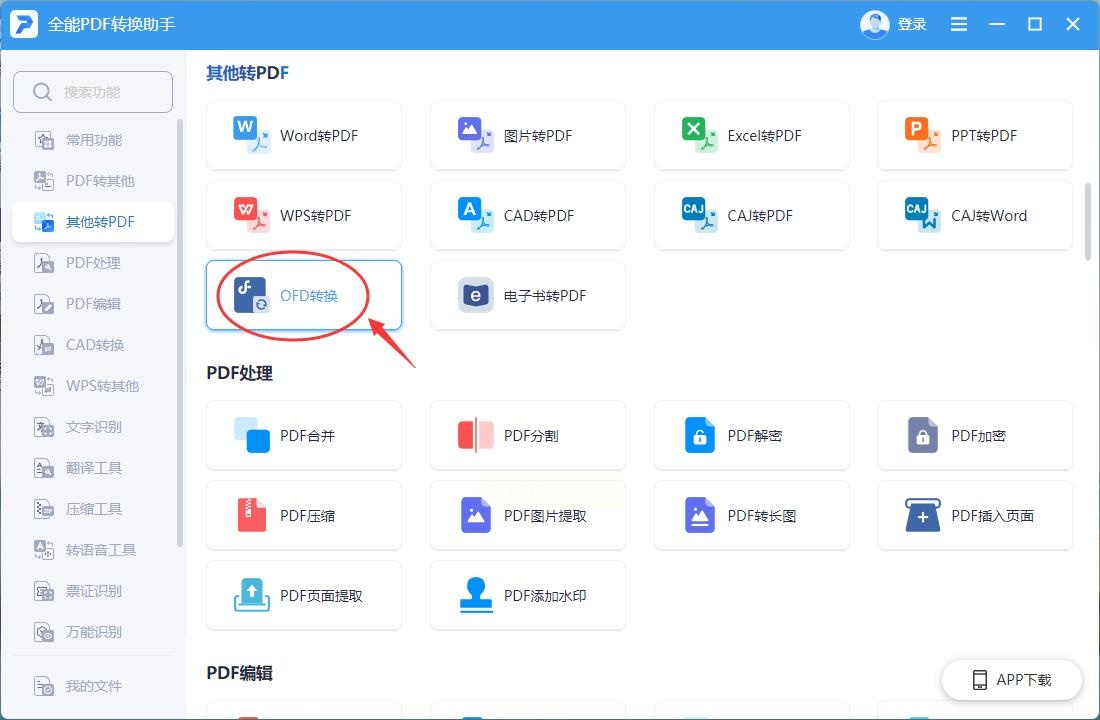
Task: Click the 电子书转PDF label text
Action: point(545,295)
